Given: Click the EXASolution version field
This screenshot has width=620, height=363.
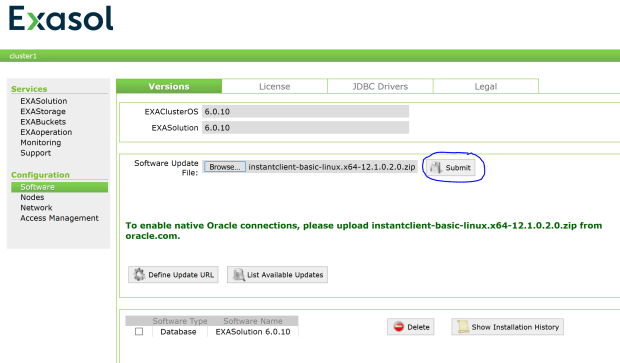Looking at the screenshot, I should click(x=305, y=128).
